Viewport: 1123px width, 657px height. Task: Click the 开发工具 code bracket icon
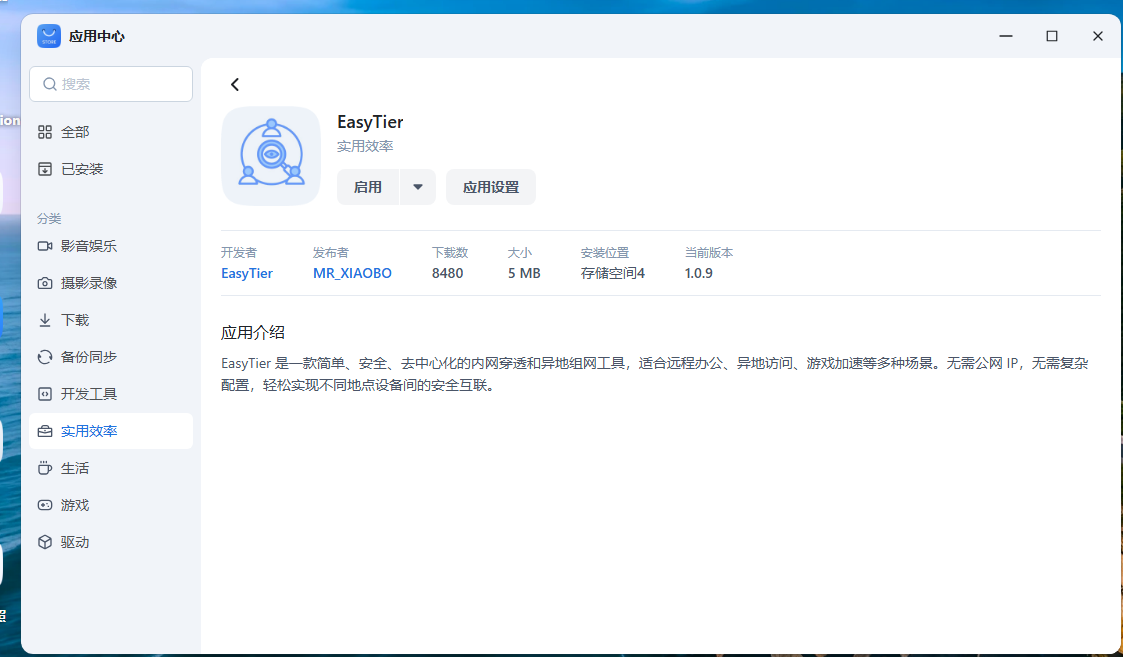tap(45, 394)
